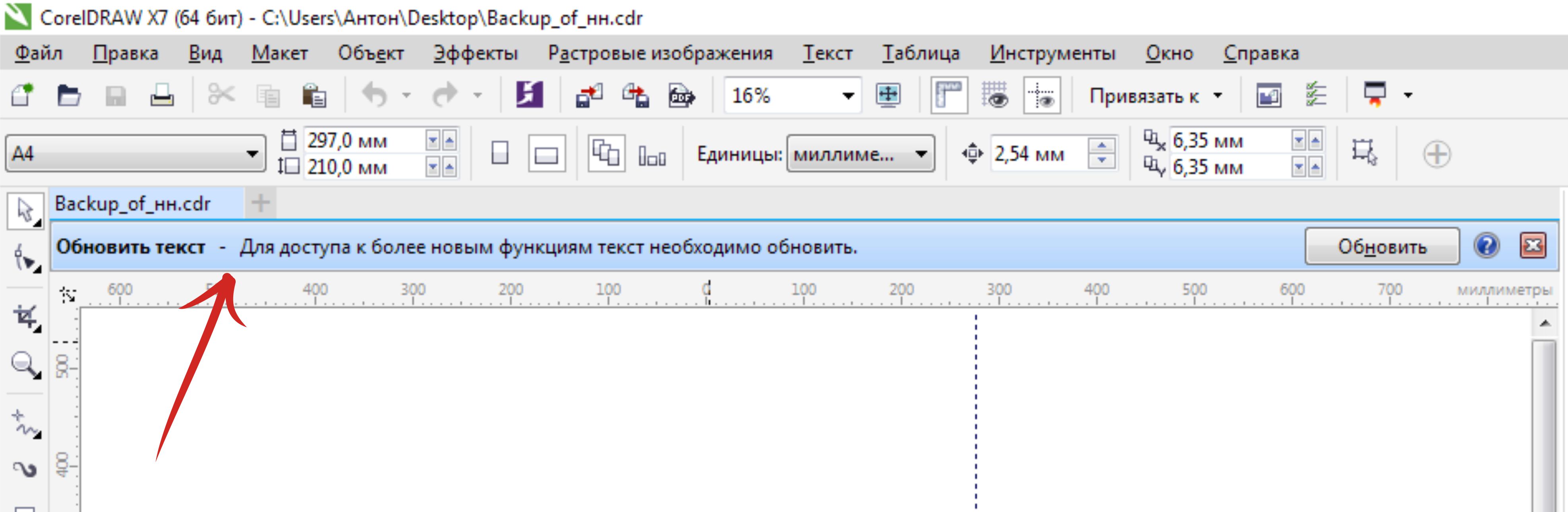The width and height of the screenshot is (1568, 512).
Task: Open the Растровые изображения menu
Action: pyautogui.click(x=660, y=53)
